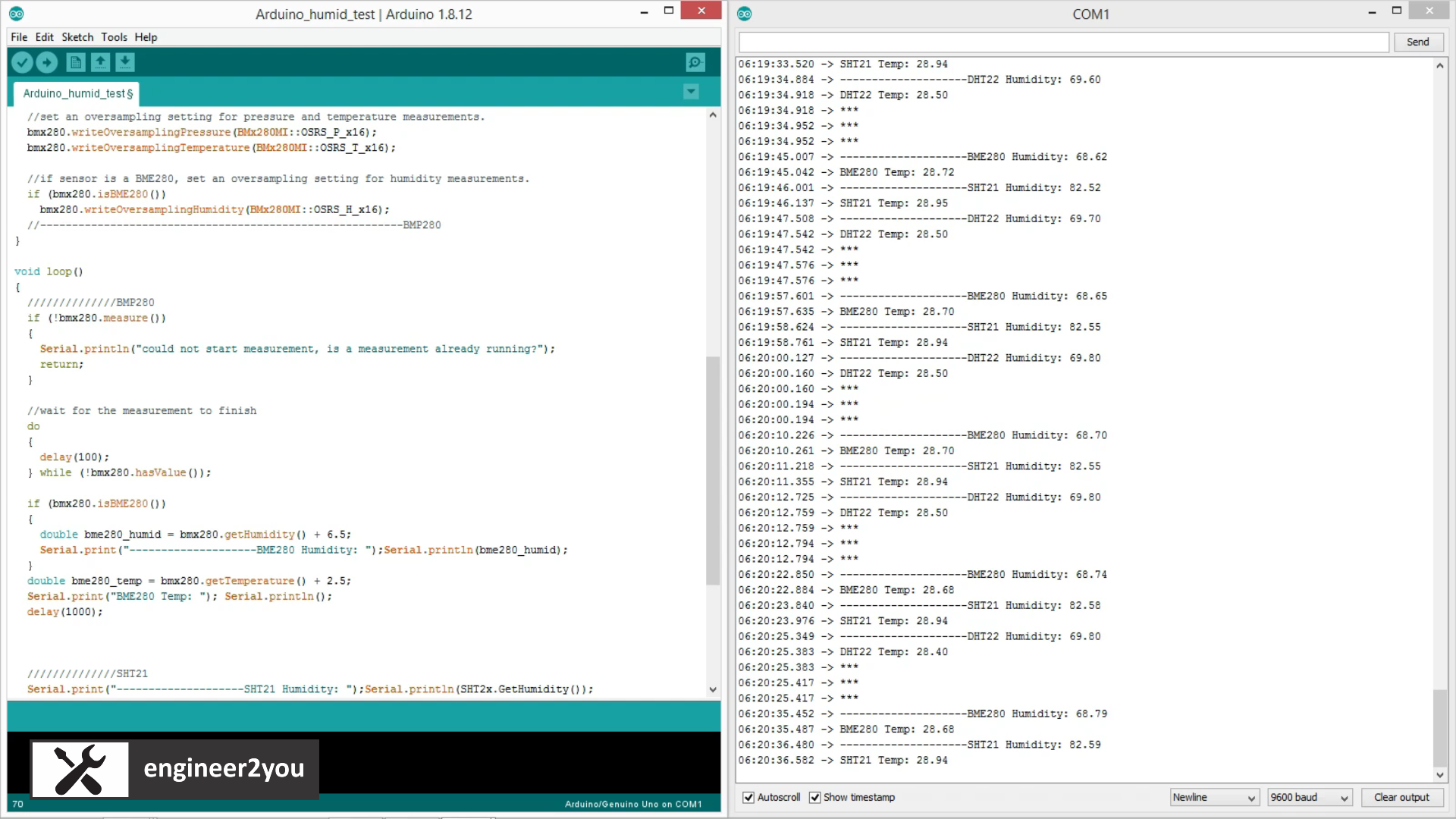Viewport: 1456px width, 819px height.
Task: Click Arduino logo in IDE title bar
Action: [x=16, y=14]
